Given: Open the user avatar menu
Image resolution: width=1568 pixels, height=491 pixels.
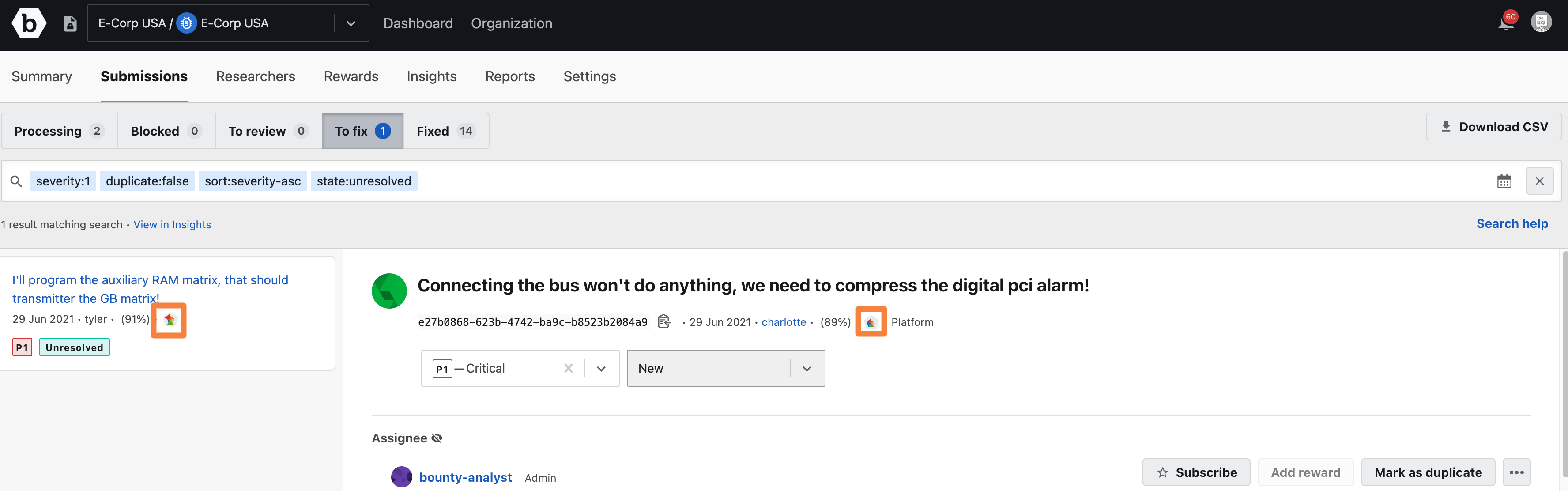Looking at the screenshot, I should [1541, 23].
